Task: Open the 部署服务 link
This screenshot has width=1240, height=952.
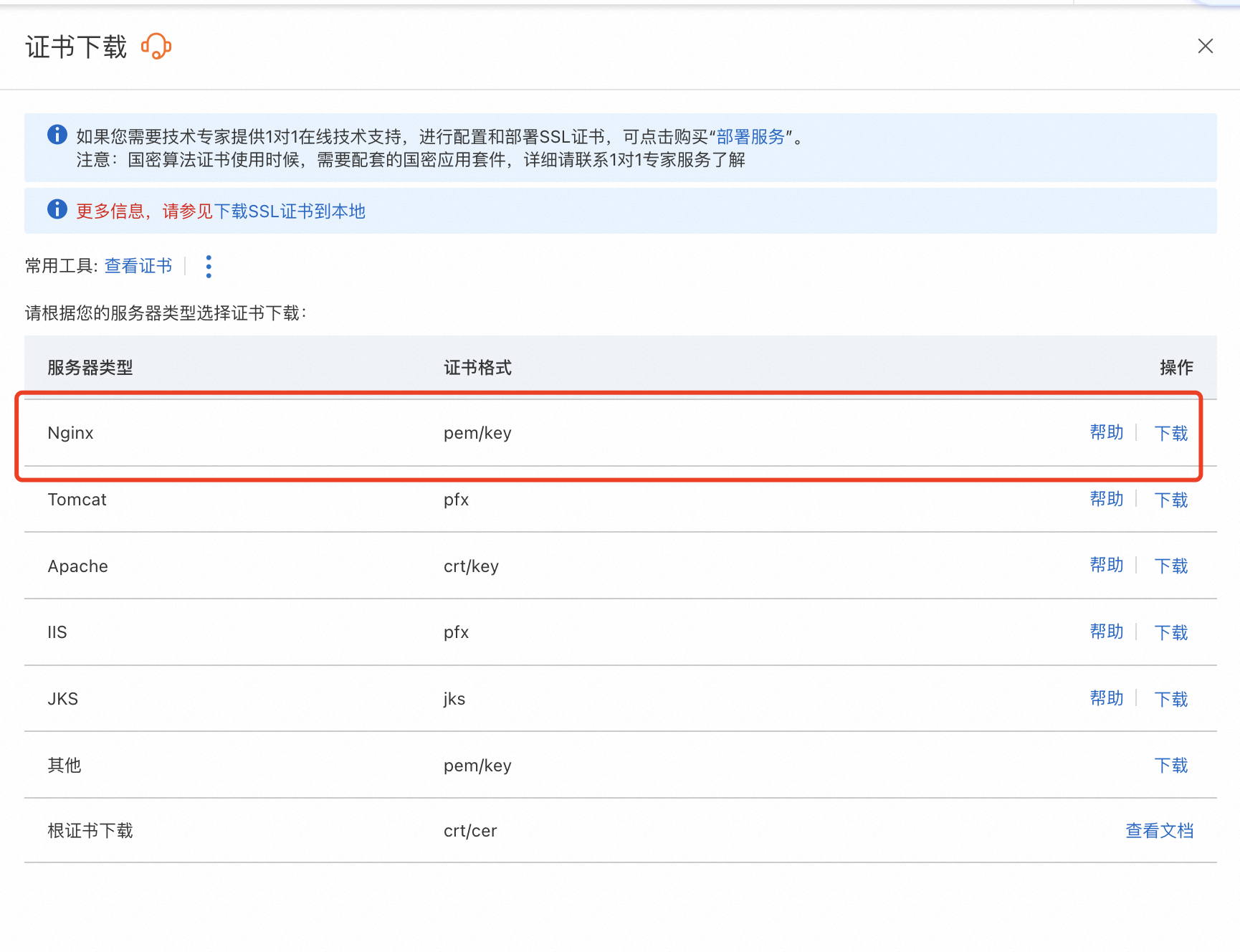Action: point(750,137)
